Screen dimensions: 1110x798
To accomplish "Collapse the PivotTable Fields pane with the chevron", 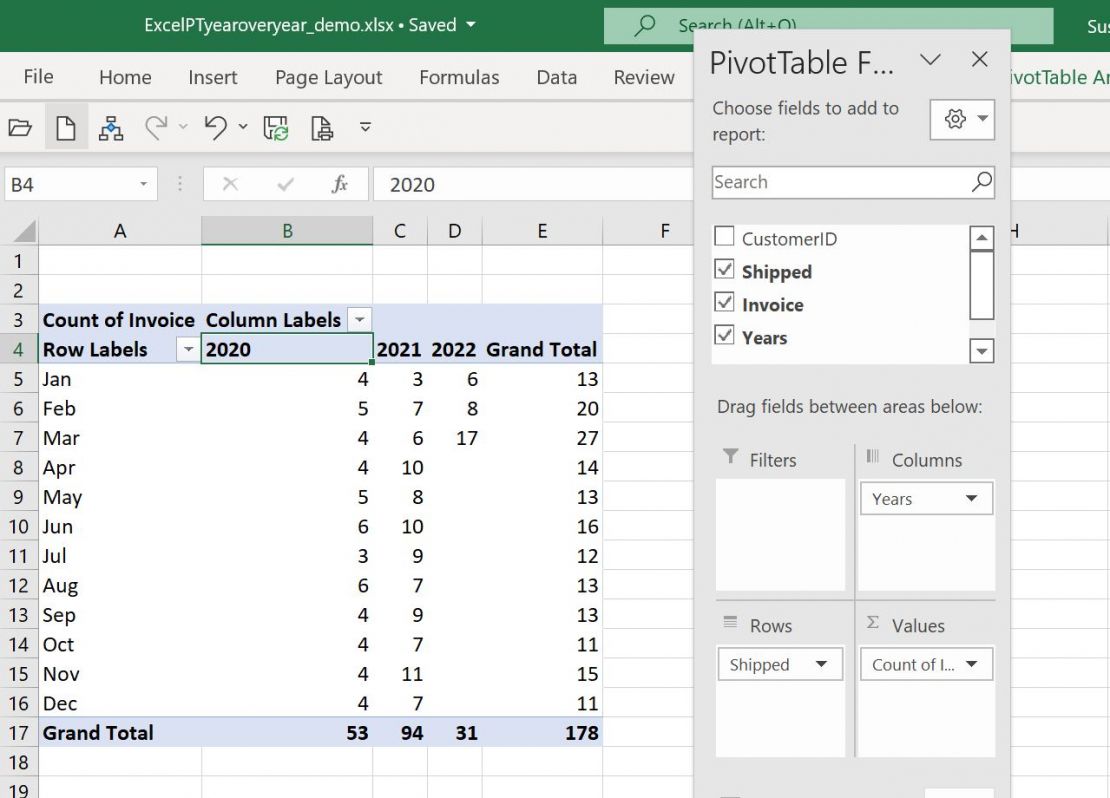I will coord(930,61).
